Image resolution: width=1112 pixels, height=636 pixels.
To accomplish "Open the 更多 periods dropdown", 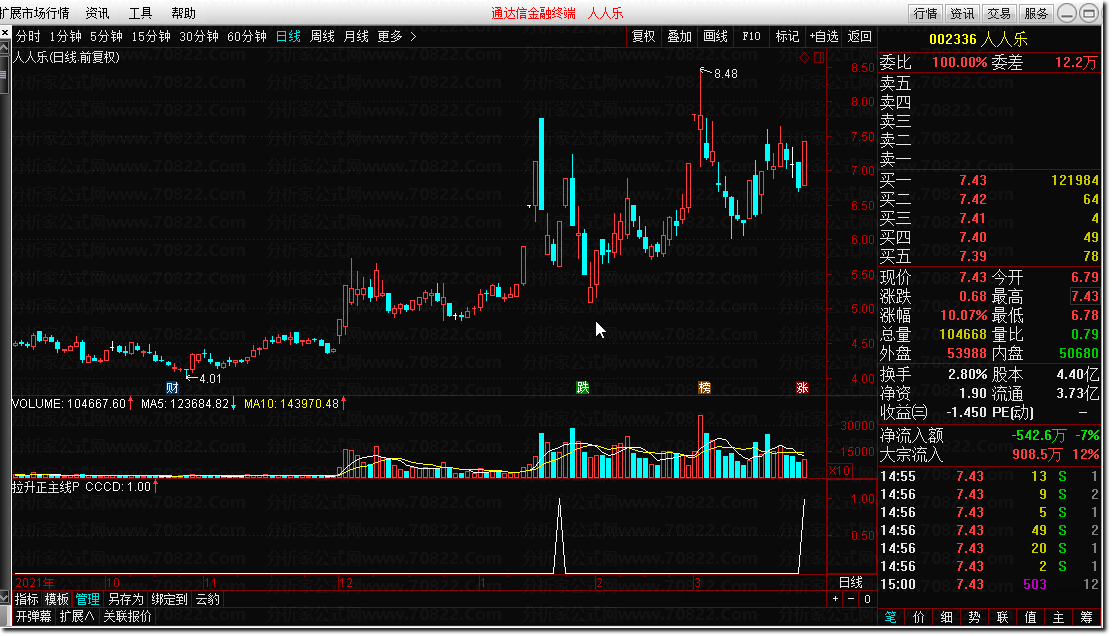I will click(389, 36).
